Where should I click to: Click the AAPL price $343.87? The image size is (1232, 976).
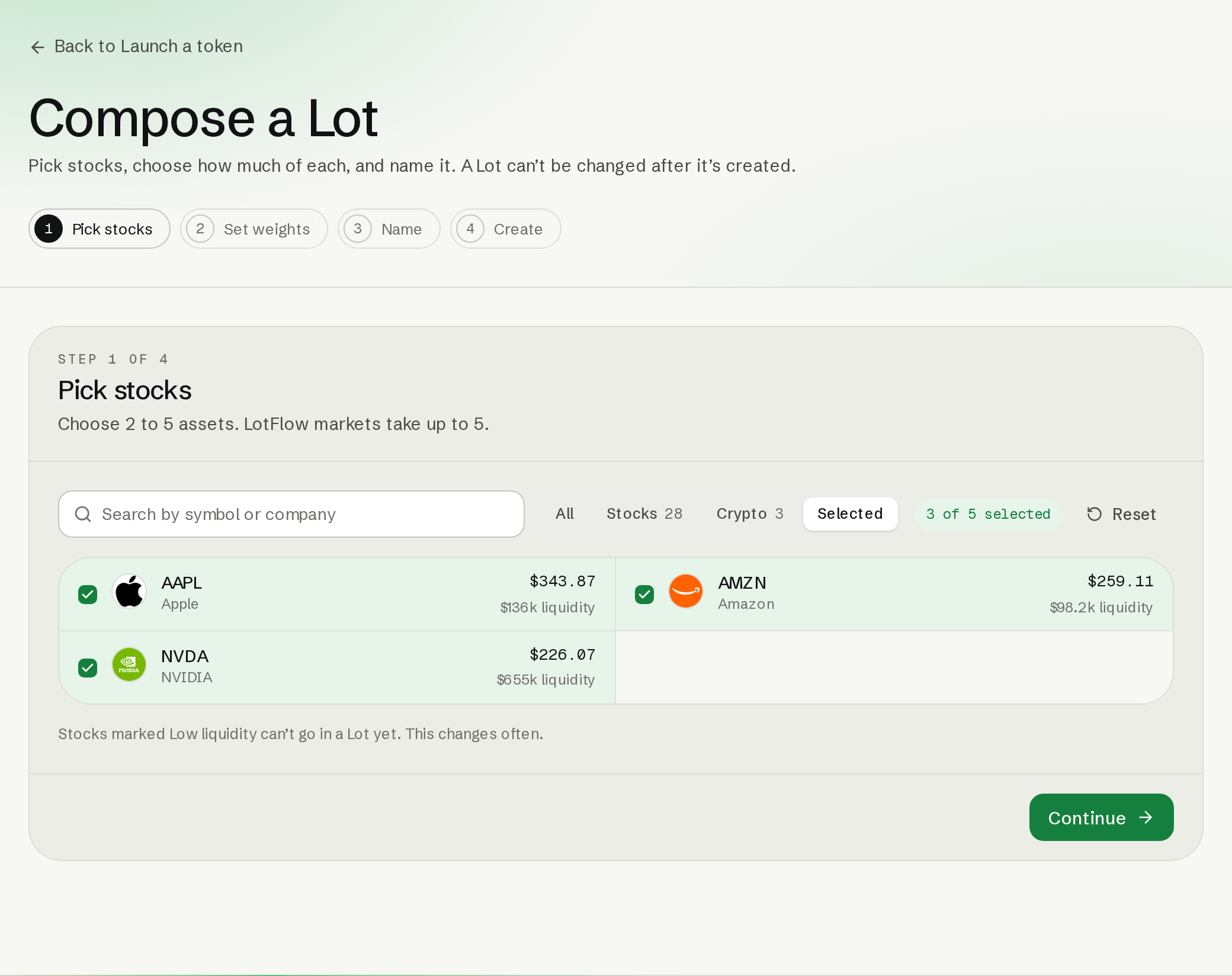click(563, 581)
